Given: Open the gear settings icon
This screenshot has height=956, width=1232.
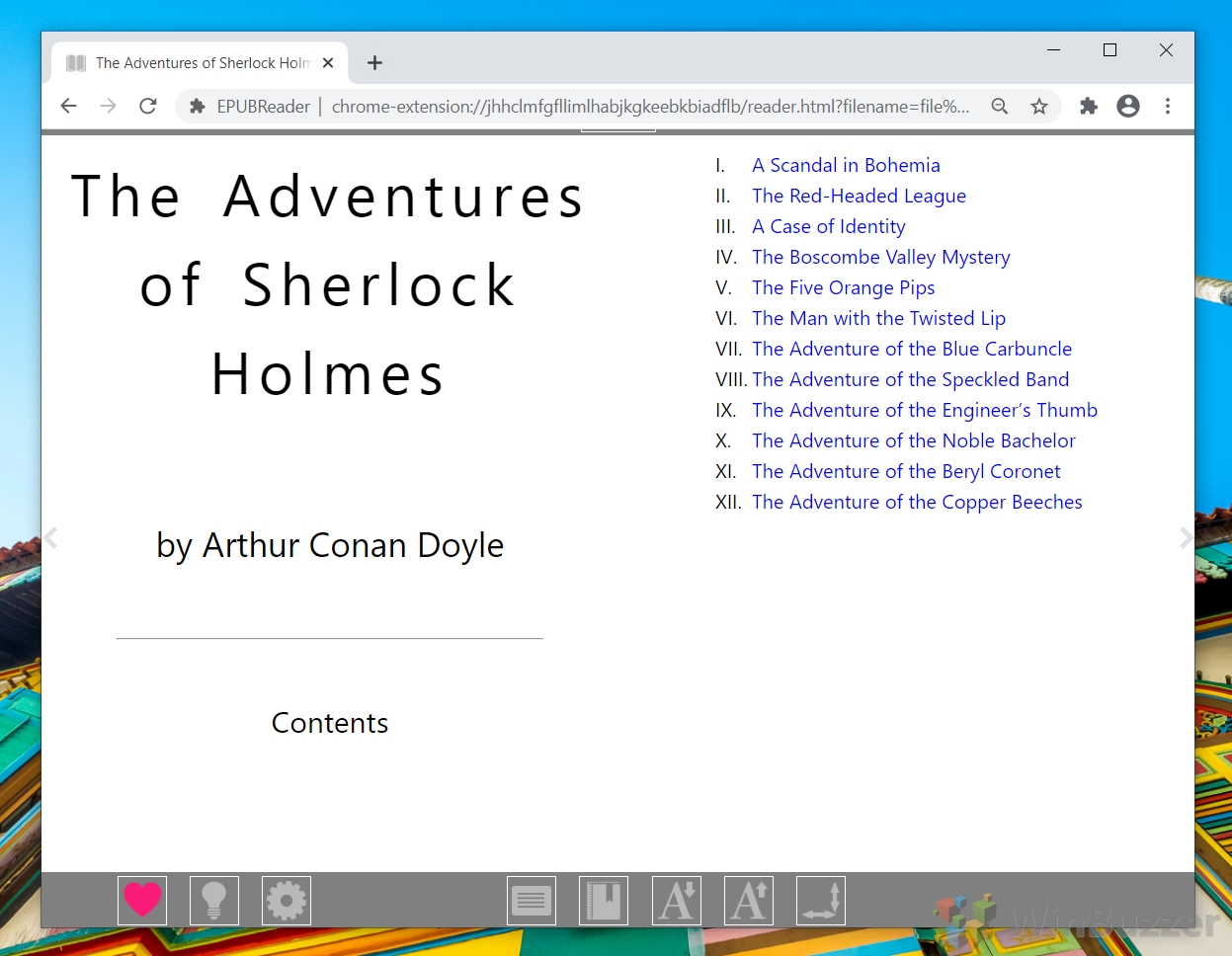Looking at the screenshot, I should pyautogui.click(x=287, y=901).
